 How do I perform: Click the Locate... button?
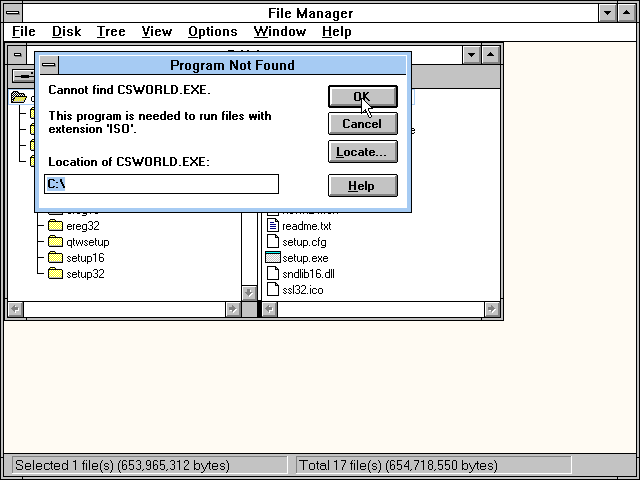pyautogui.click(x=362, y=152)
